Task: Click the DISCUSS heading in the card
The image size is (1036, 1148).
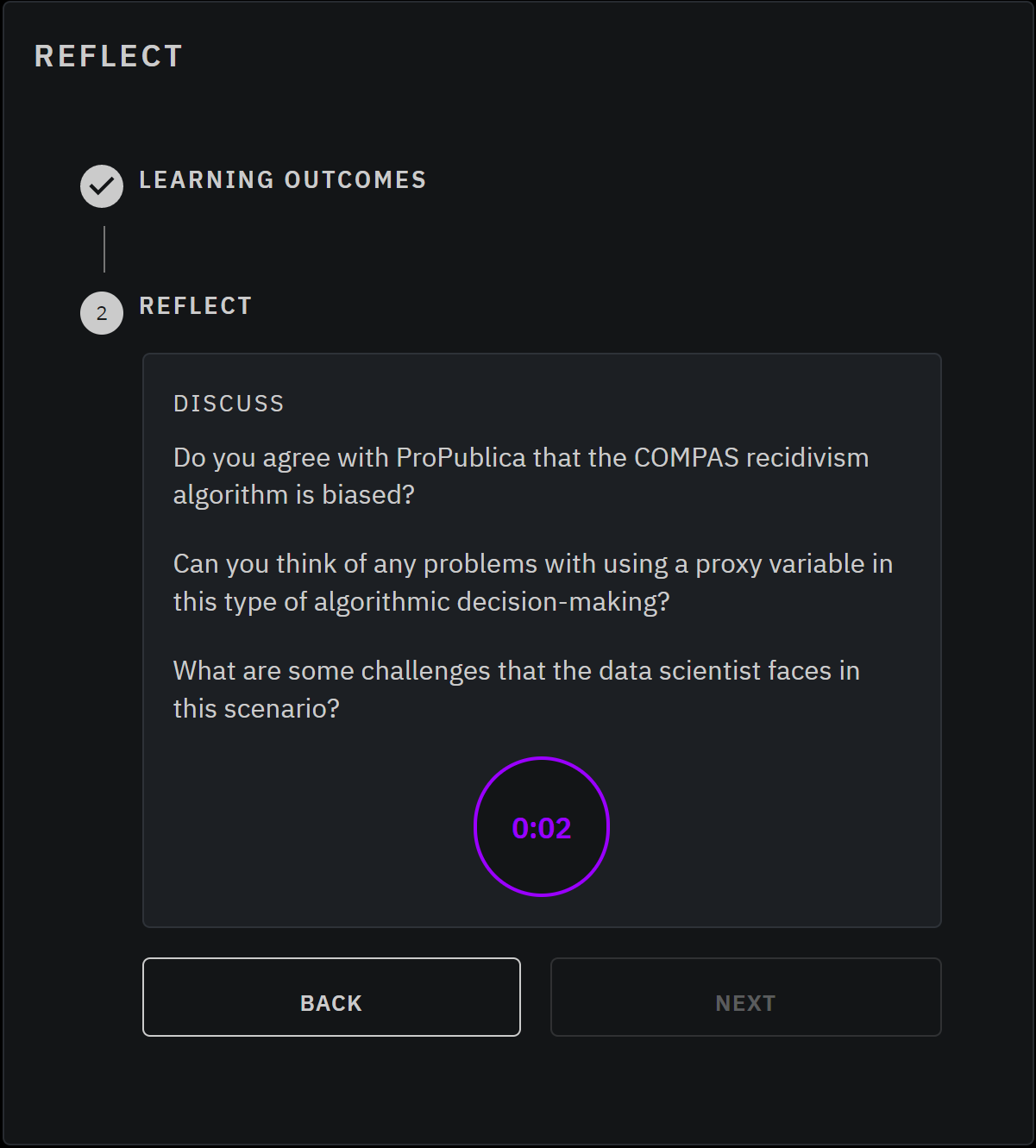Action: (229, 404)
